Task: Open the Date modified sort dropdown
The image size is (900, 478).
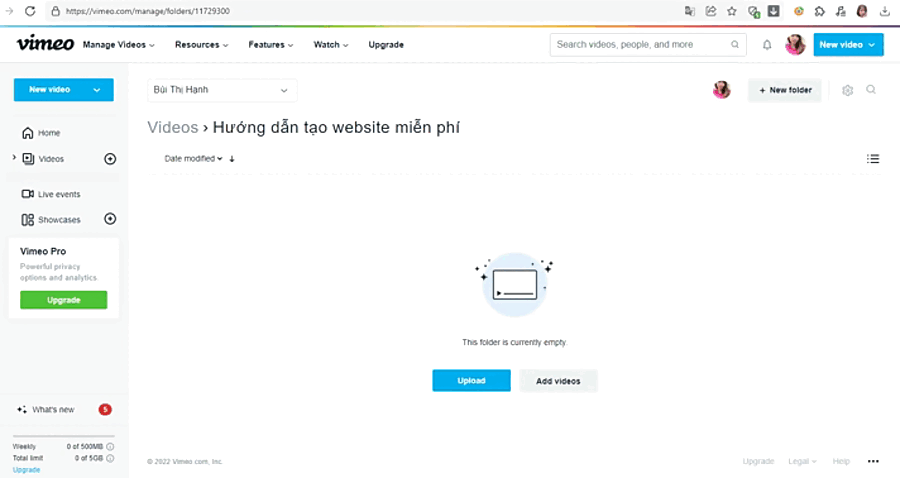Action: click(x=193, y=158)
